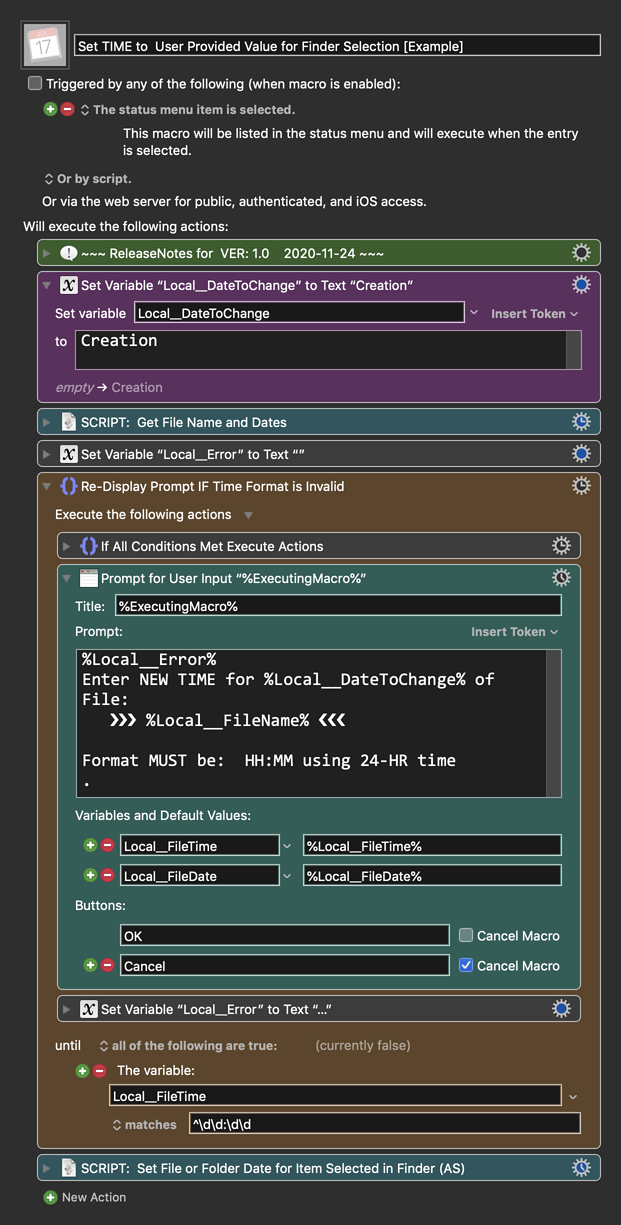The image size is (621, 1225).
Task: Click the ReleaseNotes comment icon
Action: pos(68,253)
